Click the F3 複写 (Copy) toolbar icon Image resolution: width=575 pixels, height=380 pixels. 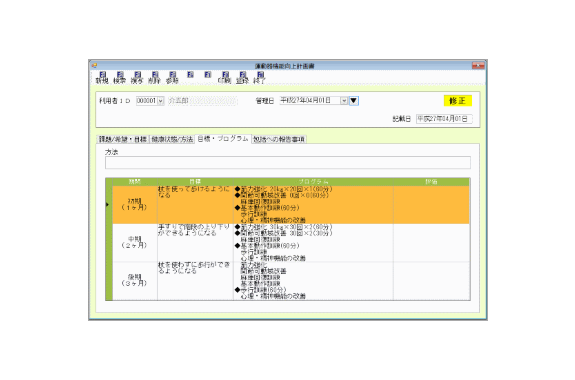point(137,77)
